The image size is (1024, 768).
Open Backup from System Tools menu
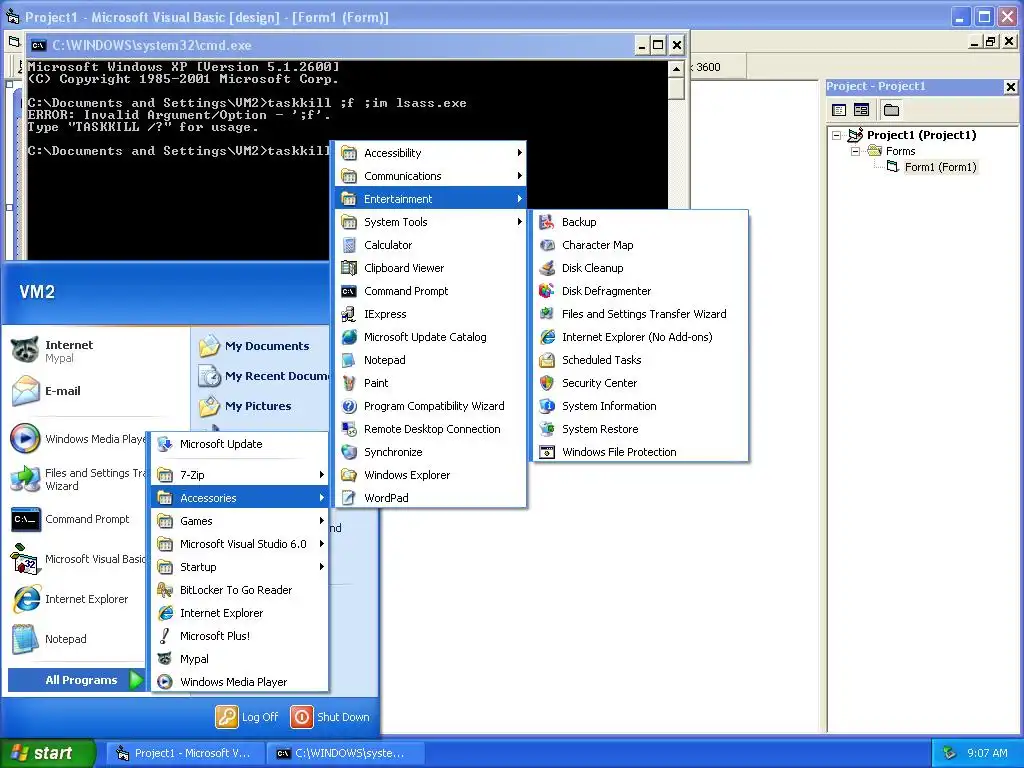pos(641,222)
